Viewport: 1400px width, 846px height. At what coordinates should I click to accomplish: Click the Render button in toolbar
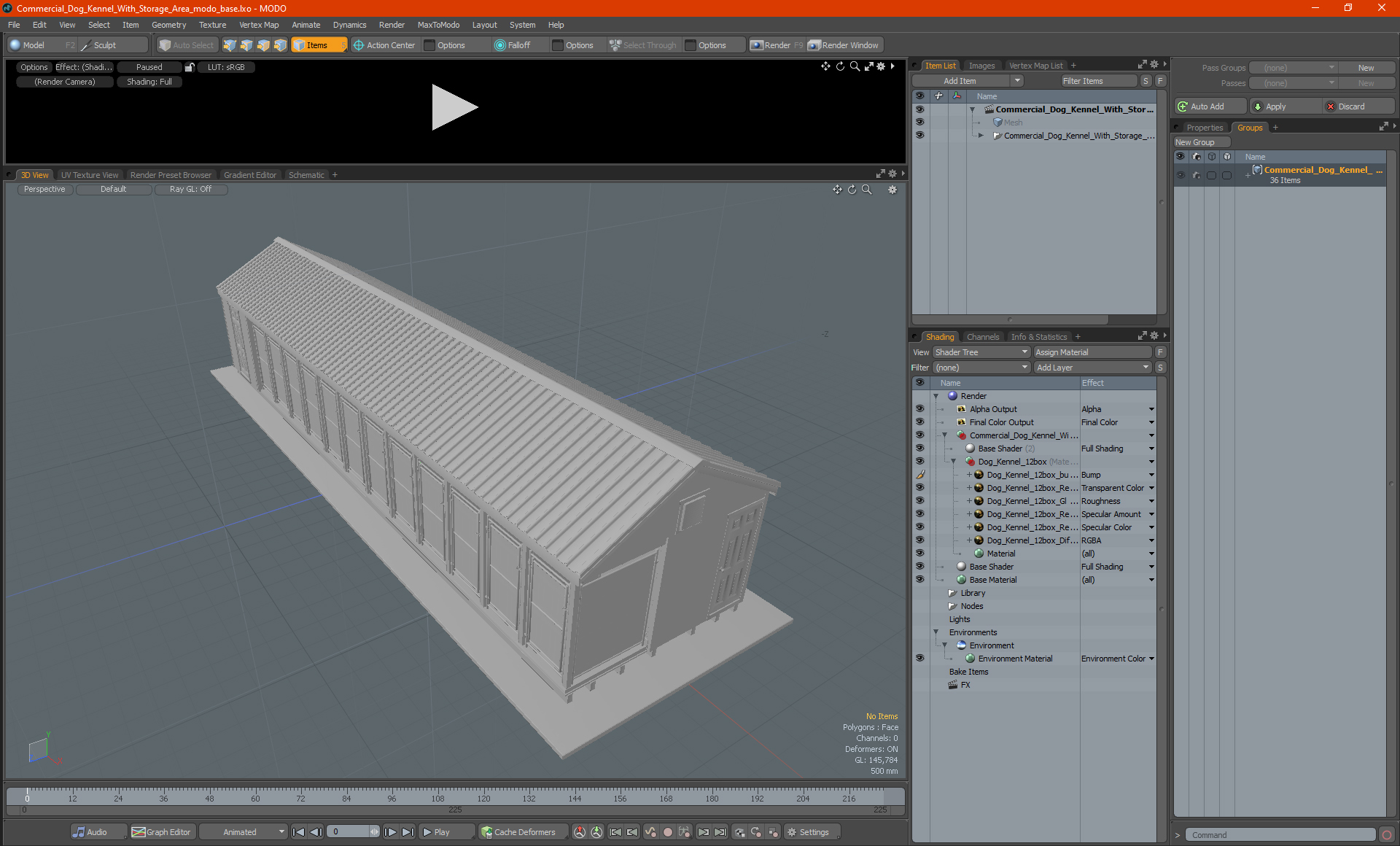point(777,45)
